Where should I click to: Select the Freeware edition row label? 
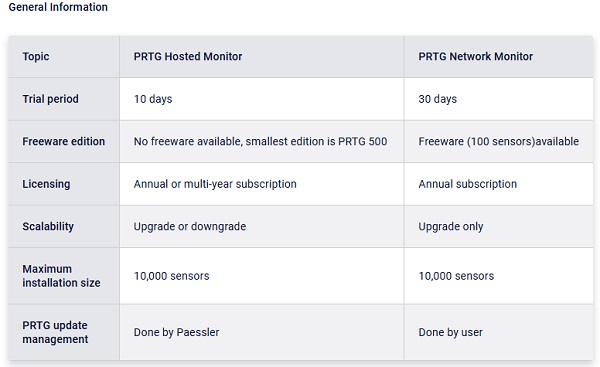coord(64,142)
